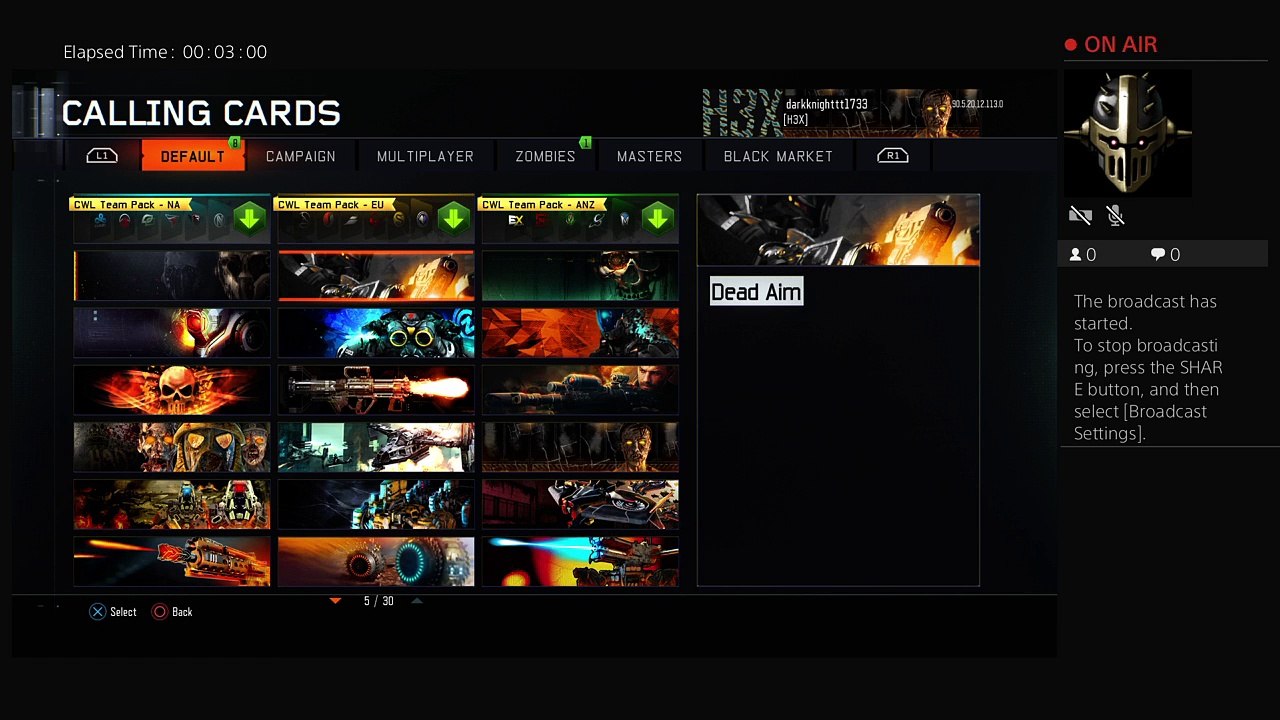
Task: Click the R1 shoulder button icon
Action: point(893,156)
